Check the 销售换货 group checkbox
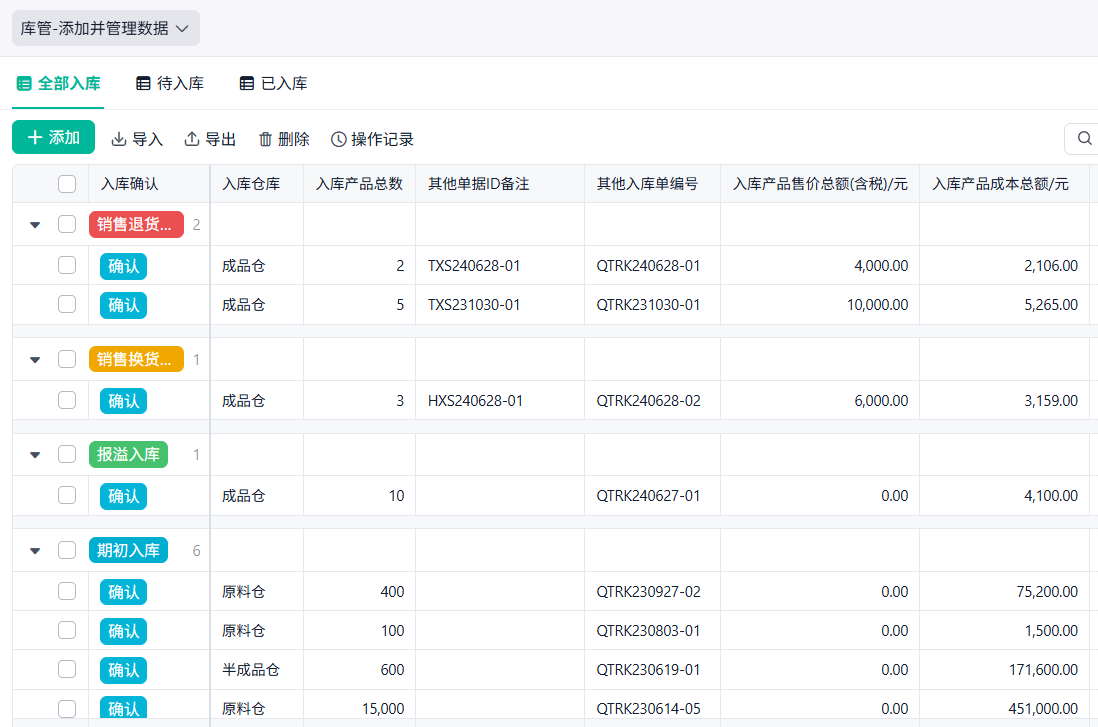This screenshot has height=727, width=1098. [x=67, y=359]
